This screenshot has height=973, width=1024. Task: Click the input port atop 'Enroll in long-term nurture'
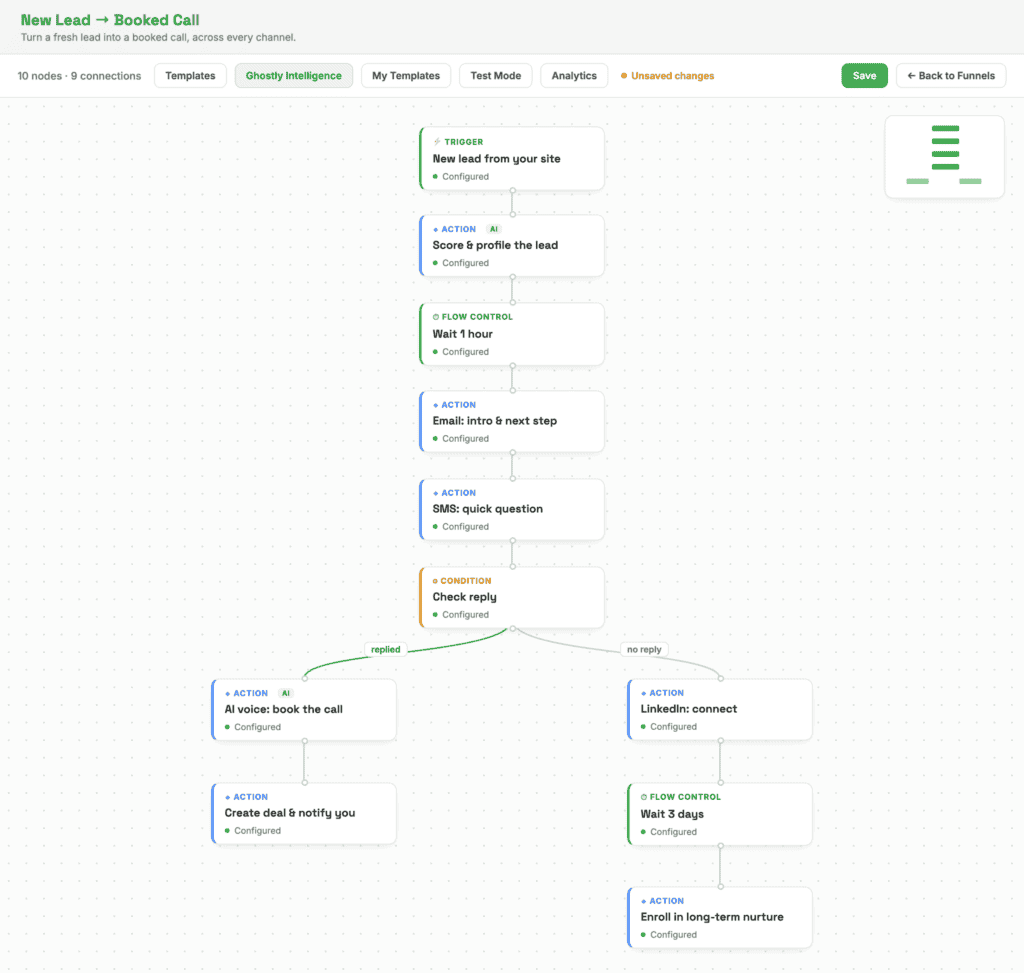[721, 887]
